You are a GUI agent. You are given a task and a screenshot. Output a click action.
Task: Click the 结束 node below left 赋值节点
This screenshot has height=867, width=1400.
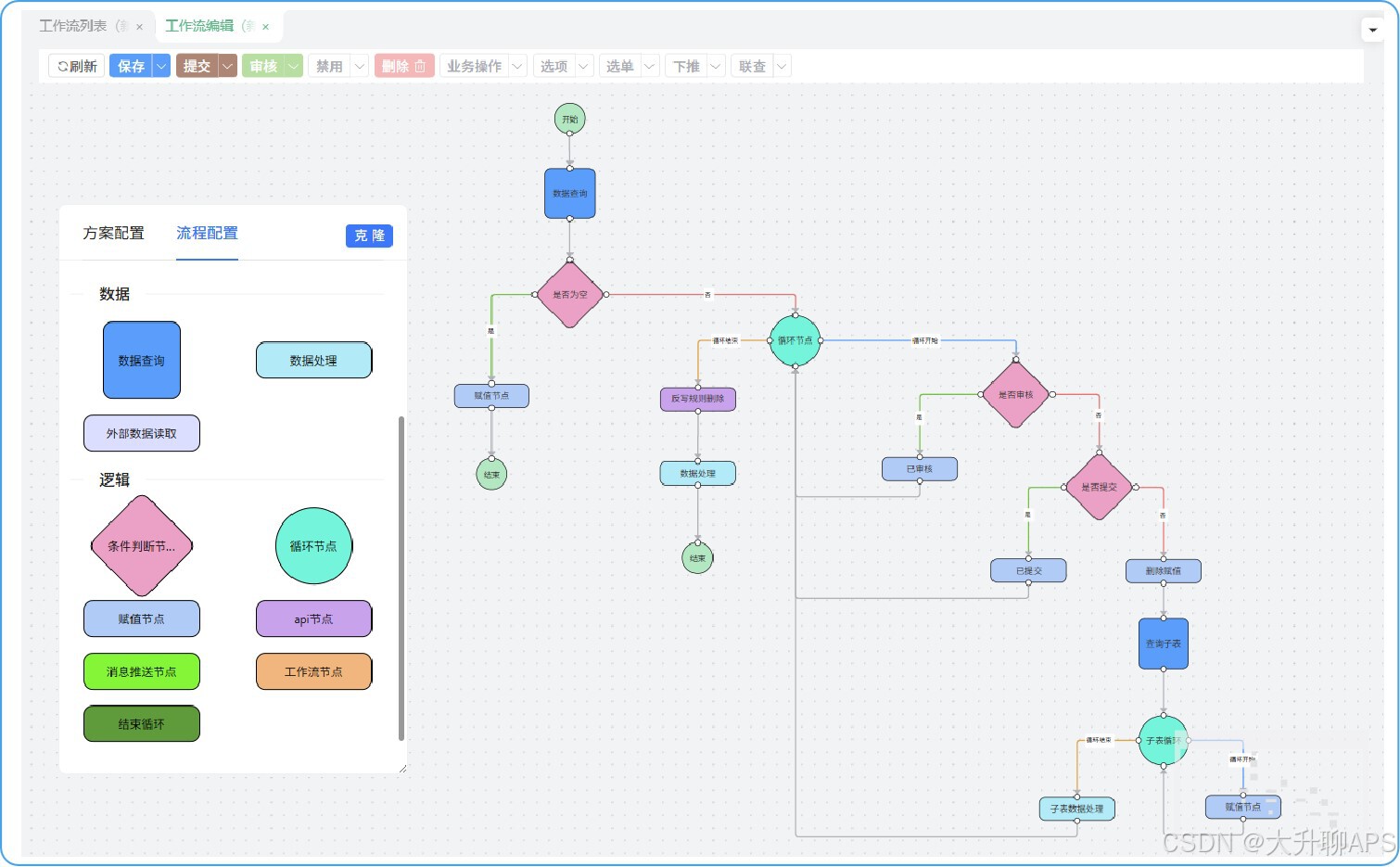point(491,474)
